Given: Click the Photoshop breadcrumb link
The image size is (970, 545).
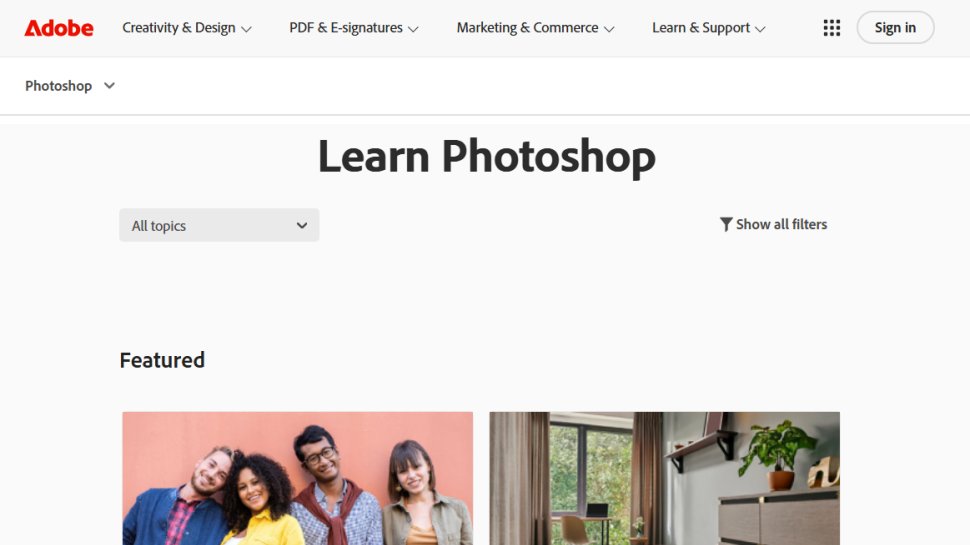Looking at the screenshot, I should point(58,85).
